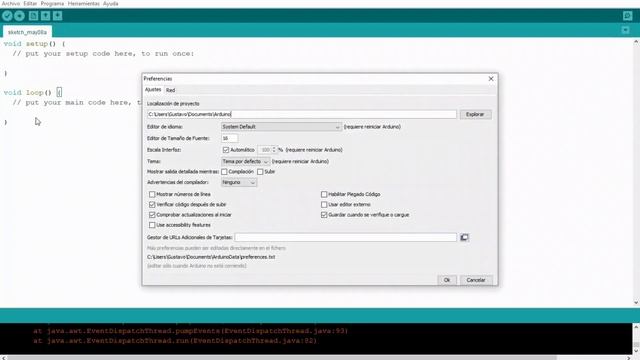The width and height of the screenshot is (640, 360).
Task: Switch to the Red tab
Action: coord(171,90)
